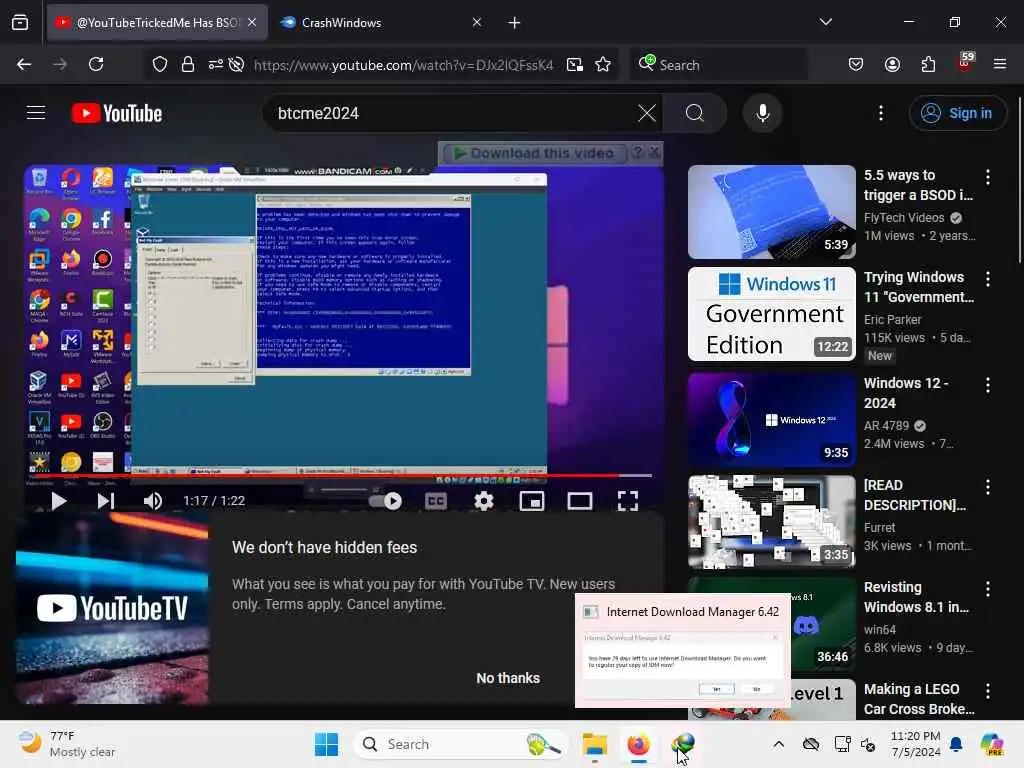This screenshot has height=768, width=1024.
Task: Open IDM download panel help
Action: pyautogui.click(x=637, y=153)
